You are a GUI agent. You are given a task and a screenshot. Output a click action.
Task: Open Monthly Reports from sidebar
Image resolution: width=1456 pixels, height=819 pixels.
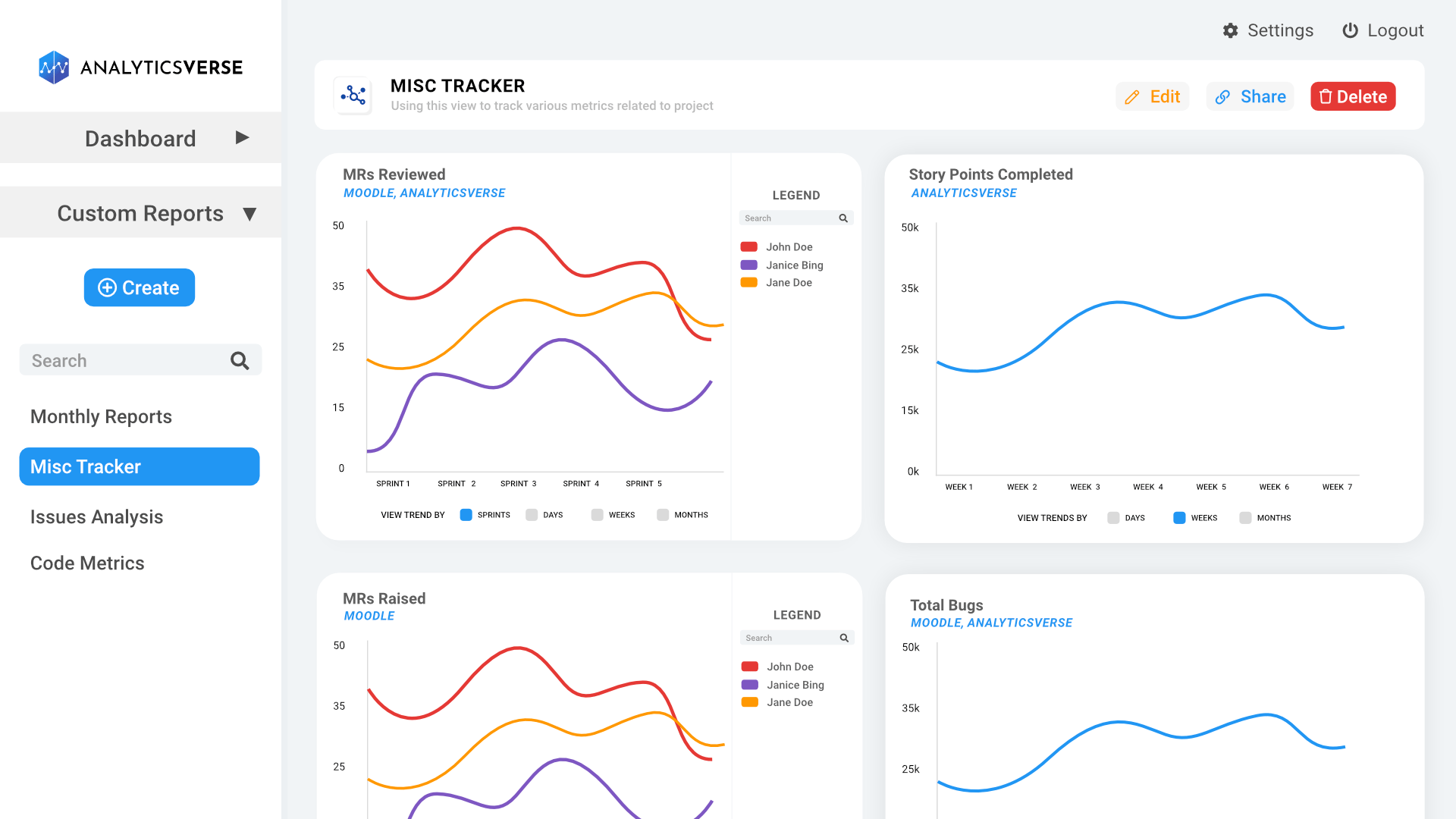[x=101, y=416]
